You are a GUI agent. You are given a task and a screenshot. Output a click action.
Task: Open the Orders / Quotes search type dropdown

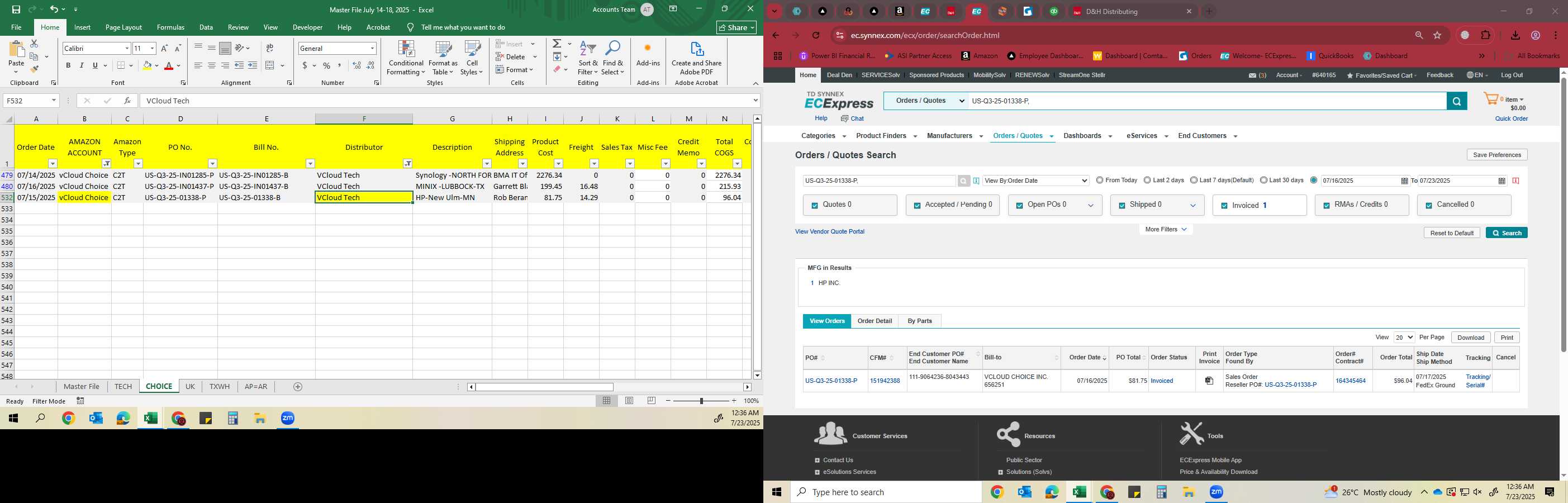926,101
